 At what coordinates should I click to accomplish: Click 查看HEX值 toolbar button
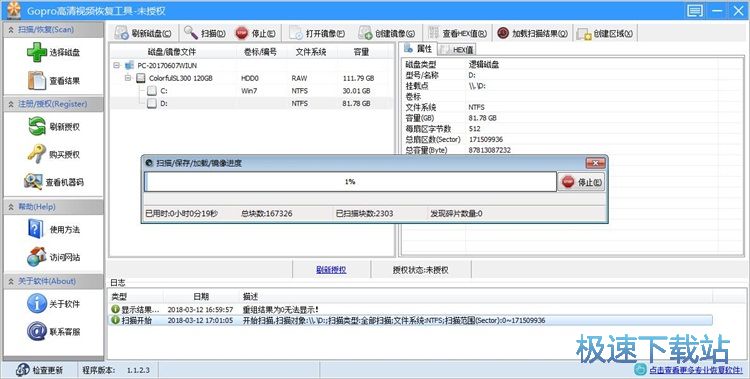coord(457,33)
